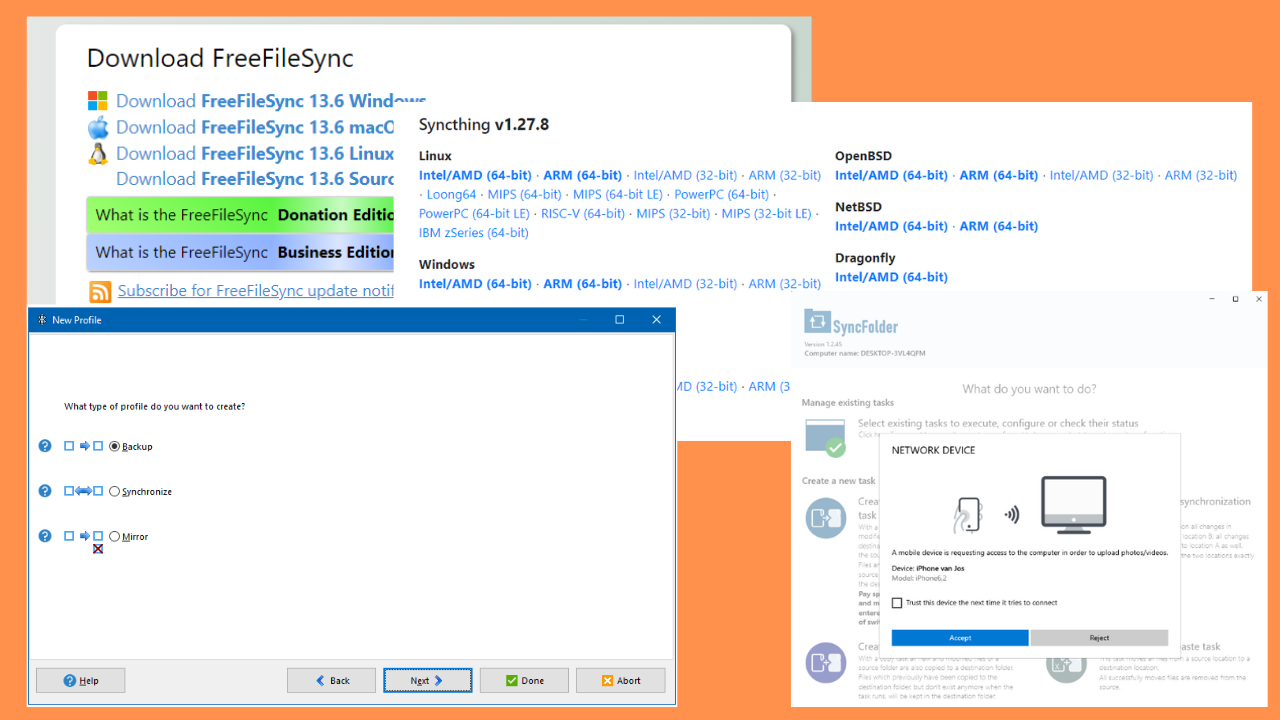This screenshot has width=1280, height=720.
Task: Click blue circular icon under Create a new task
Action: point(826,517)
